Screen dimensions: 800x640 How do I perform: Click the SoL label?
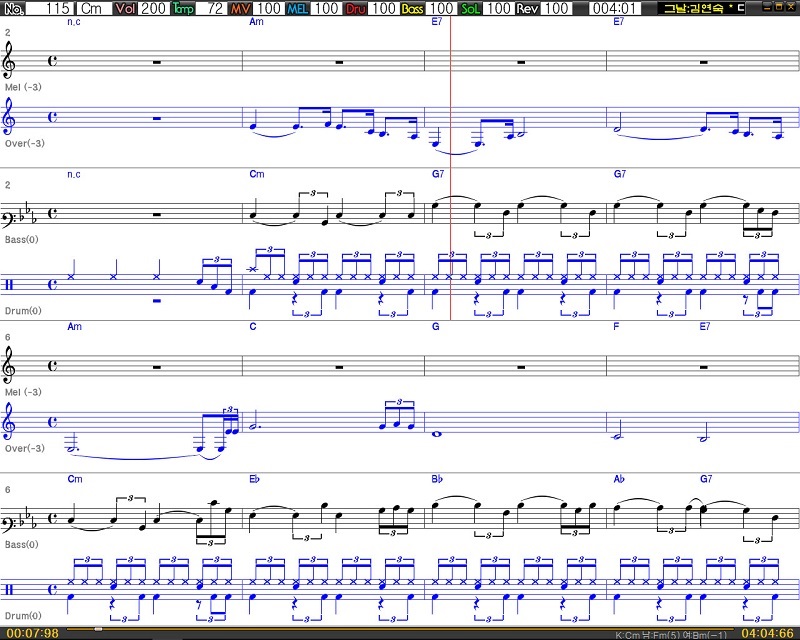(x=470, y=8)
